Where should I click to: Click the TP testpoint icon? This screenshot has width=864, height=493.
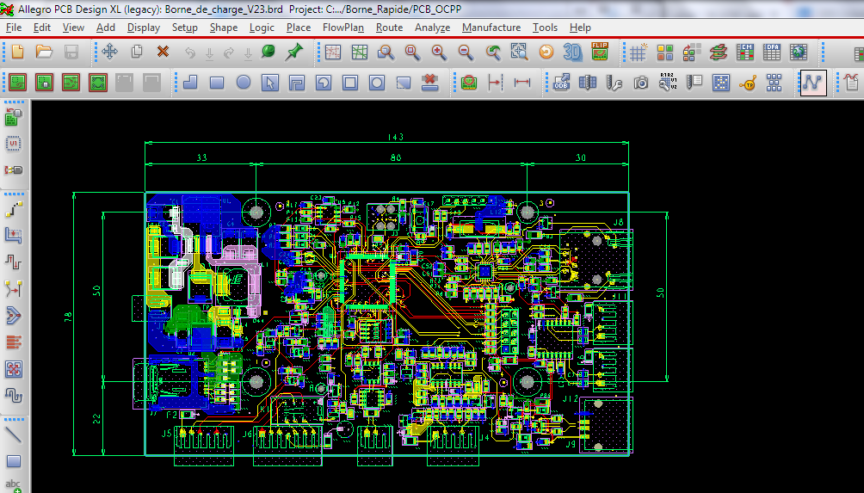(x=748, y=83)
